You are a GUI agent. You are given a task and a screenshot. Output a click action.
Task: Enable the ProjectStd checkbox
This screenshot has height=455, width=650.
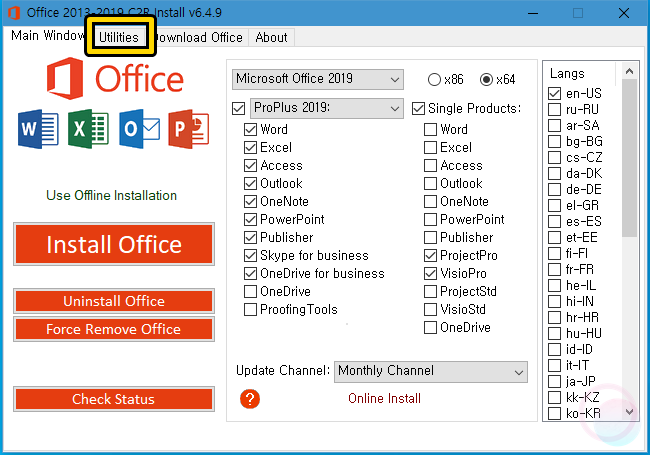click(430, 291)
